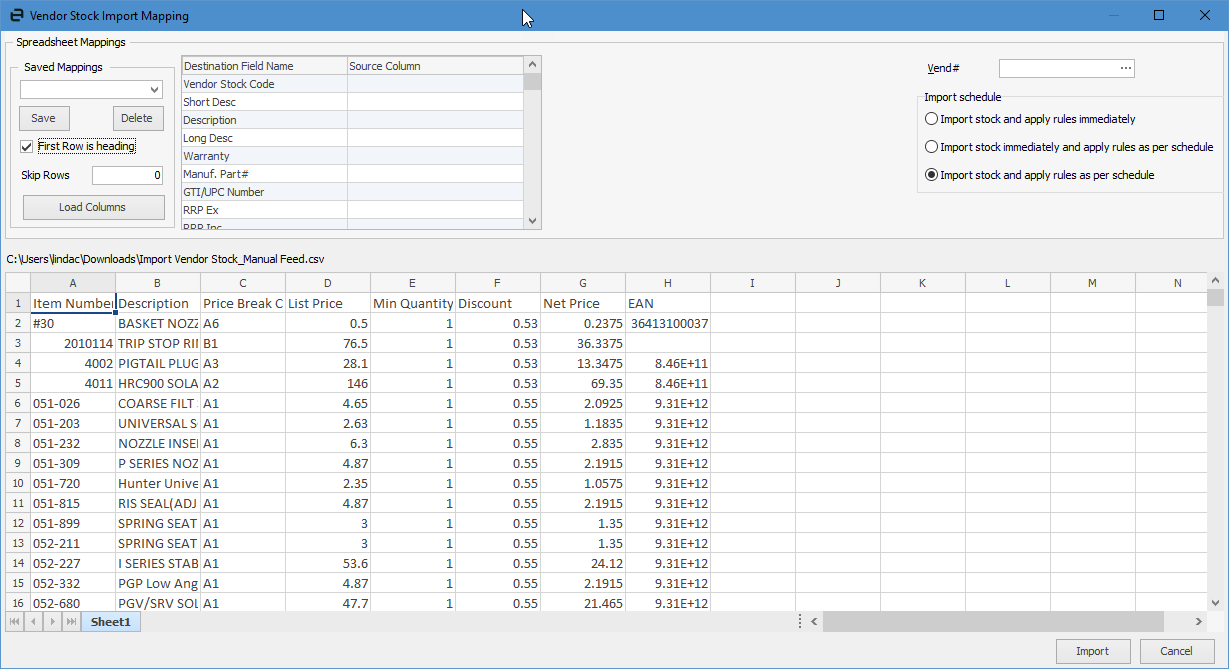Click the application icon in title bar
The image size is (1229, 669).
pos(16,16)
